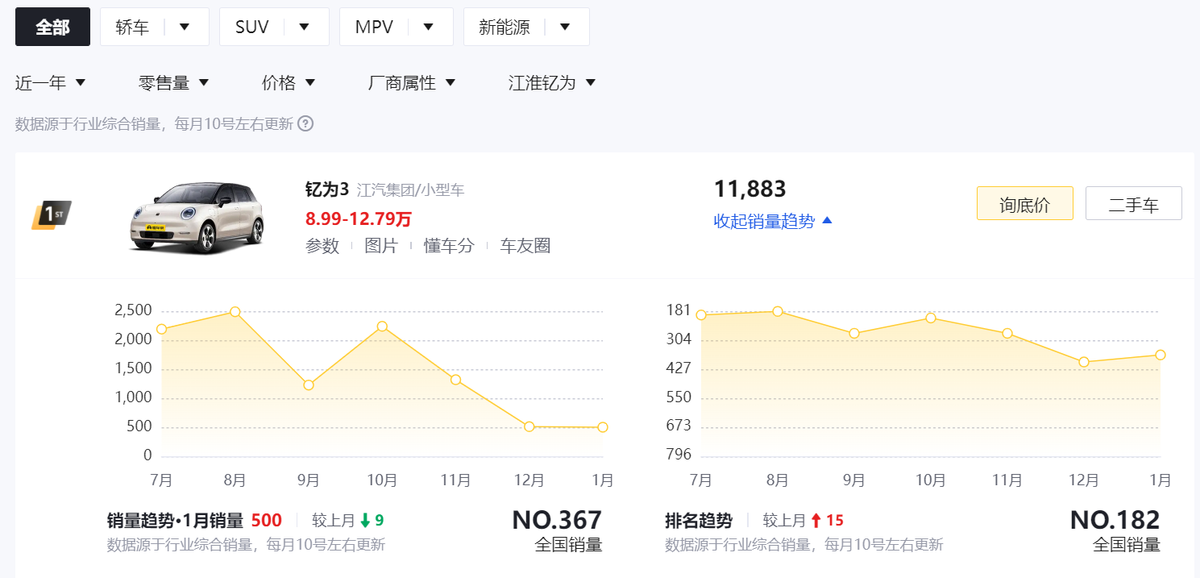Click the 1月 point on sales chart
The image size is (1200, 578).
602,427
